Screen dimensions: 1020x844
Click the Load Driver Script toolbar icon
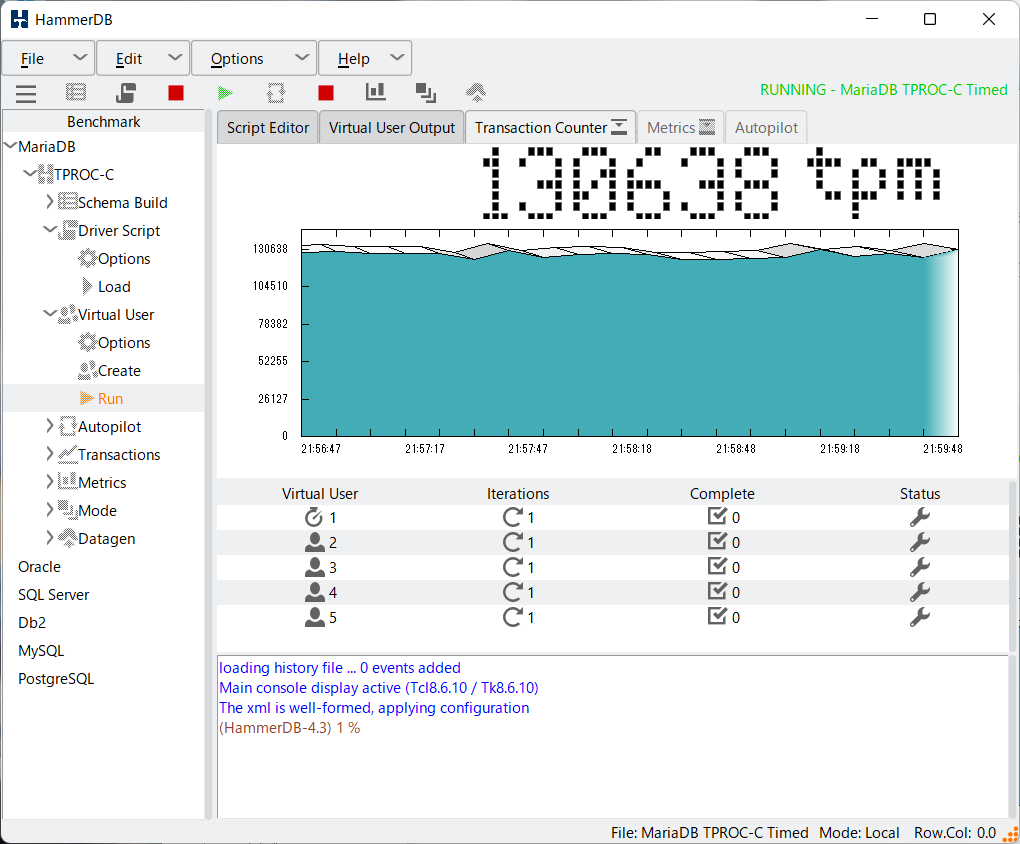pos(126,93)
